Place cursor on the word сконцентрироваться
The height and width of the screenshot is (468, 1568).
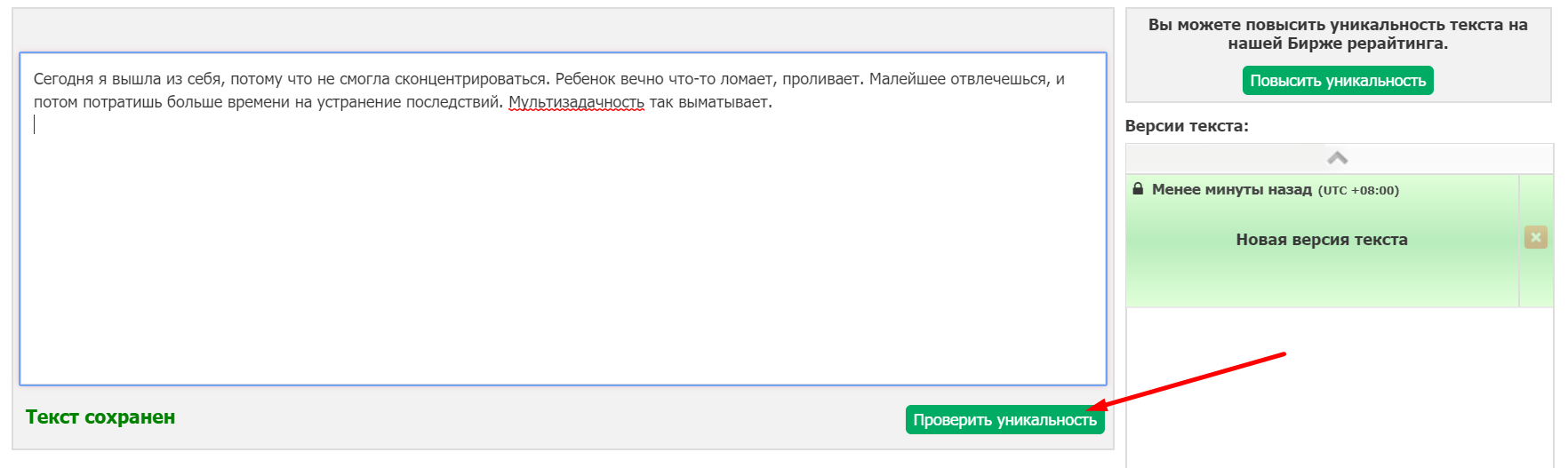[x=471, y=80]
